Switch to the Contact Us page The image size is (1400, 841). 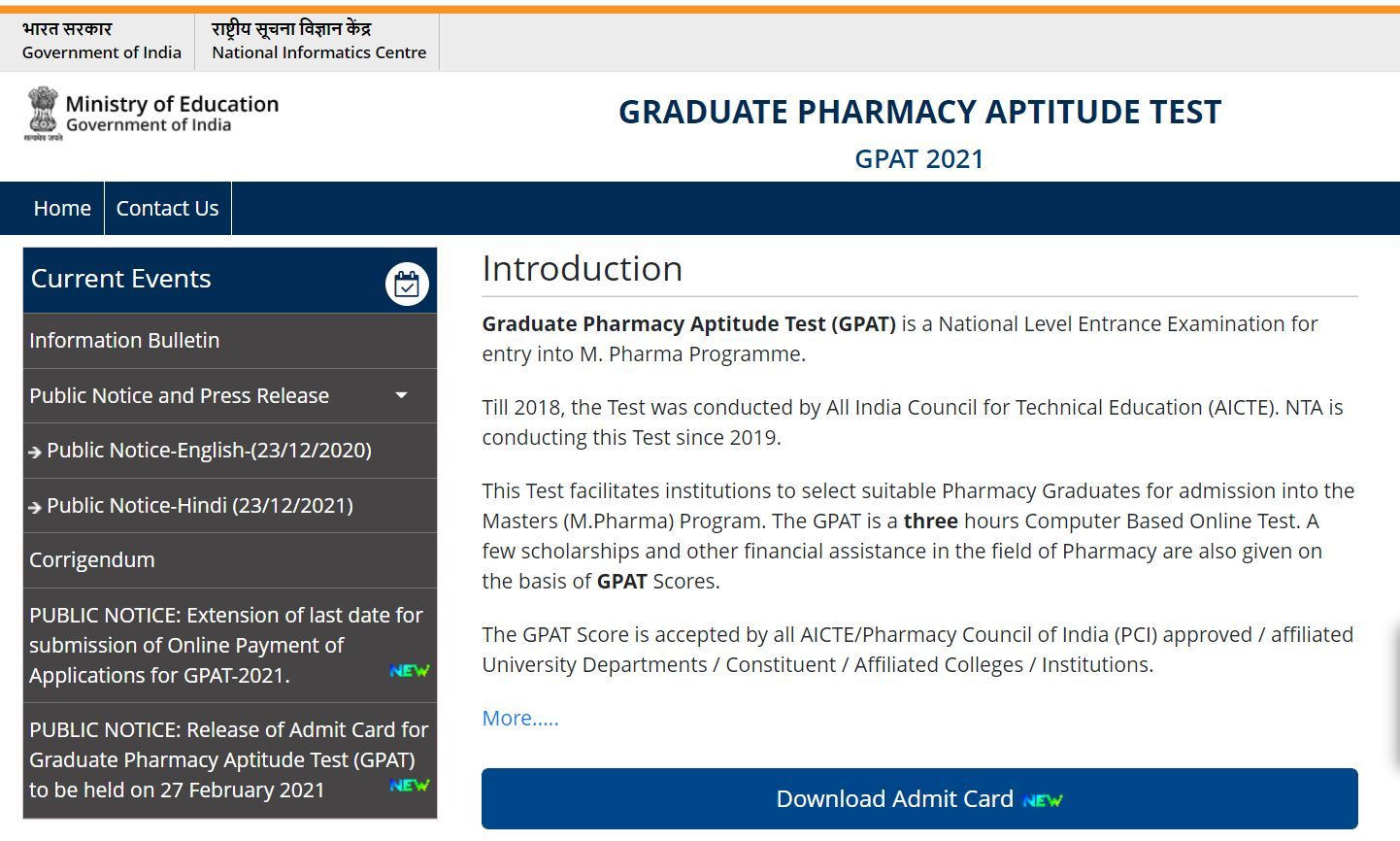[167, 208]
